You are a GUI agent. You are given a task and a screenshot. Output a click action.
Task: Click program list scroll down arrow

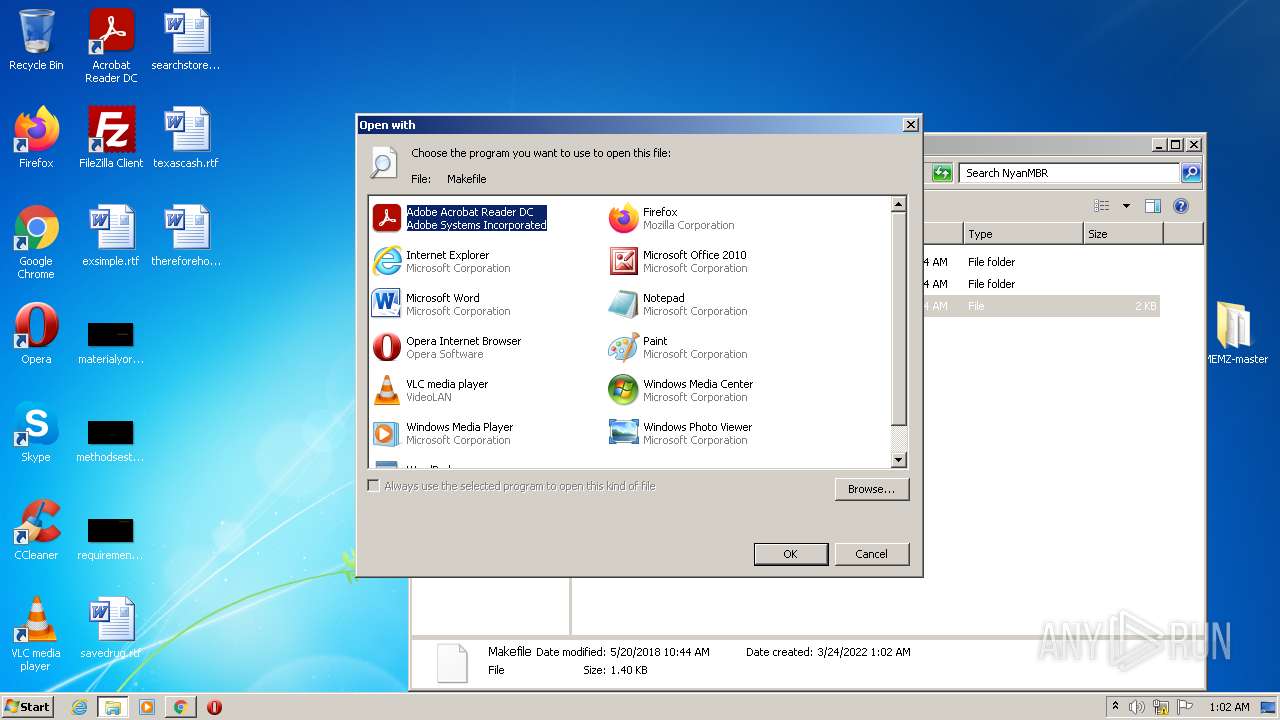point(898,460)
